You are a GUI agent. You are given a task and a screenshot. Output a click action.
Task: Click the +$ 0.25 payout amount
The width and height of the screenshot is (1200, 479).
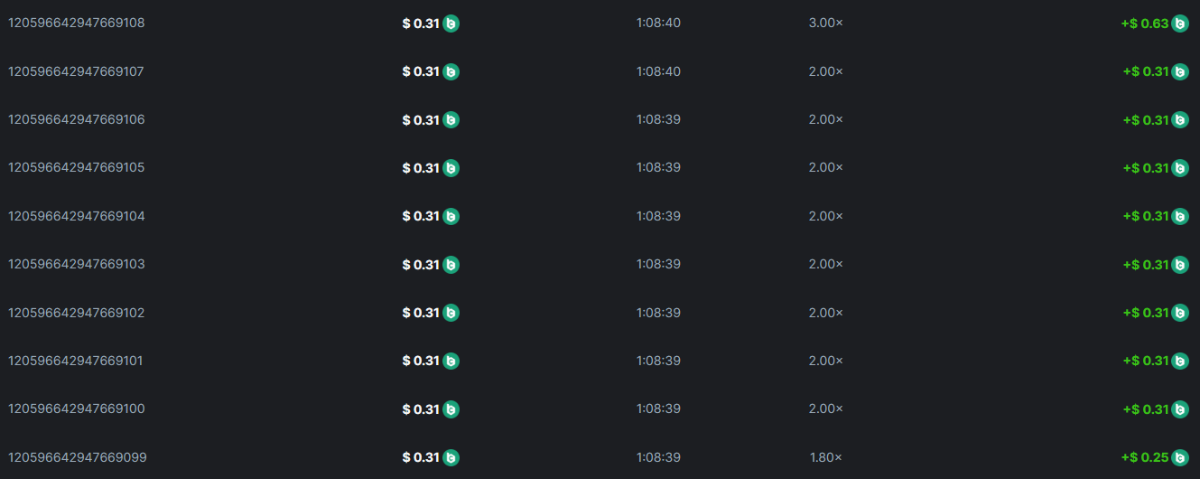pos(1145,457)
